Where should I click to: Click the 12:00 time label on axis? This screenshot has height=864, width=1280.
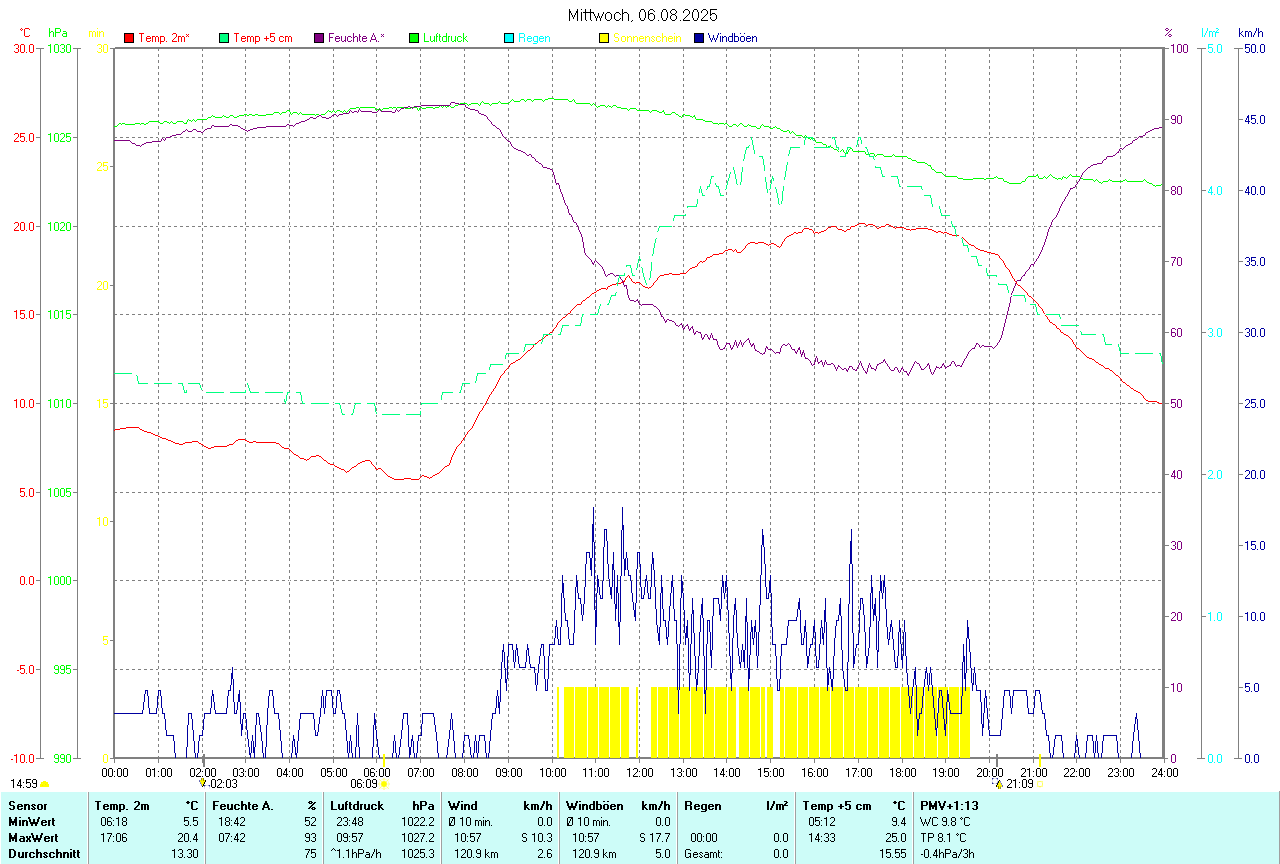[639, 772]
